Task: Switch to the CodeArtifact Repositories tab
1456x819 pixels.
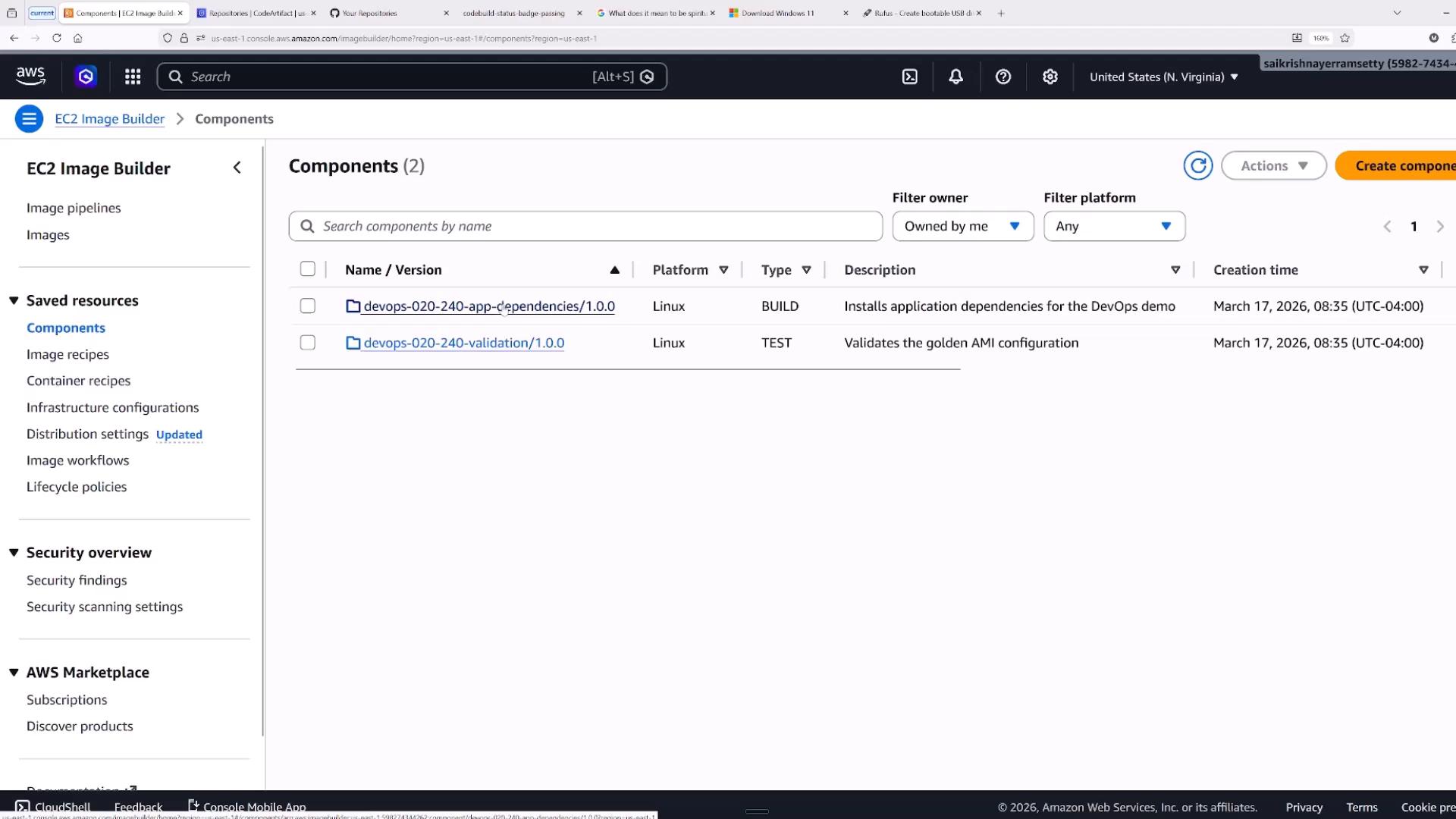Action: pos(258,13)
